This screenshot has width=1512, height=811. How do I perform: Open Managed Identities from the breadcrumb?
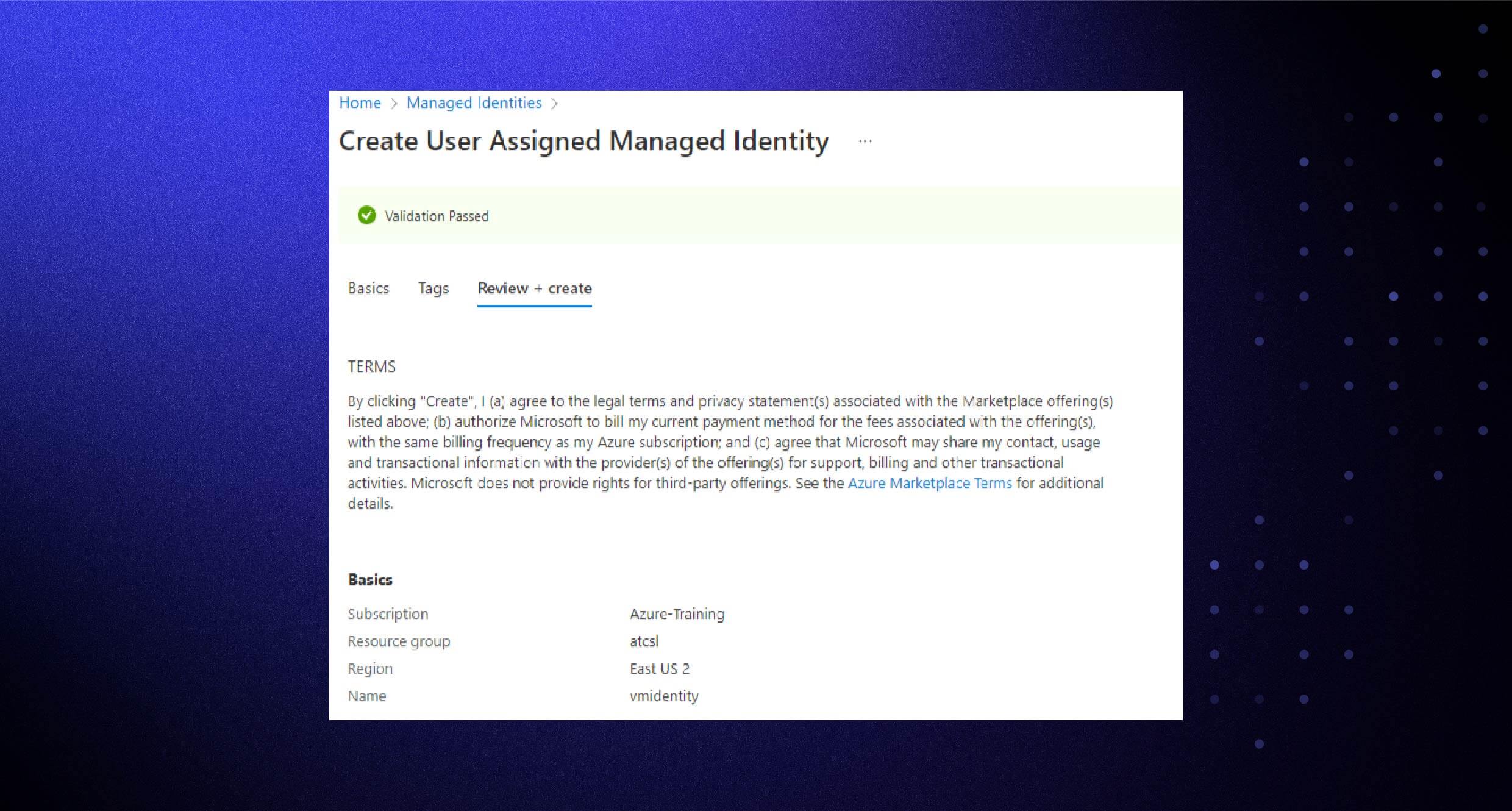pos(474,102)
